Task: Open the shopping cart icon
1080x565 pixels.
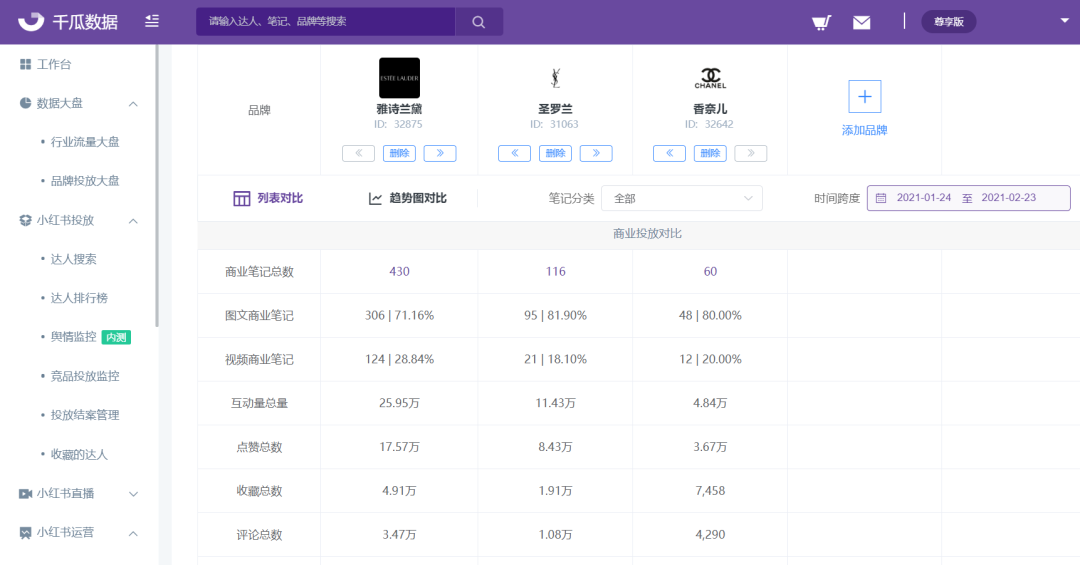Action: click(821, 22)
